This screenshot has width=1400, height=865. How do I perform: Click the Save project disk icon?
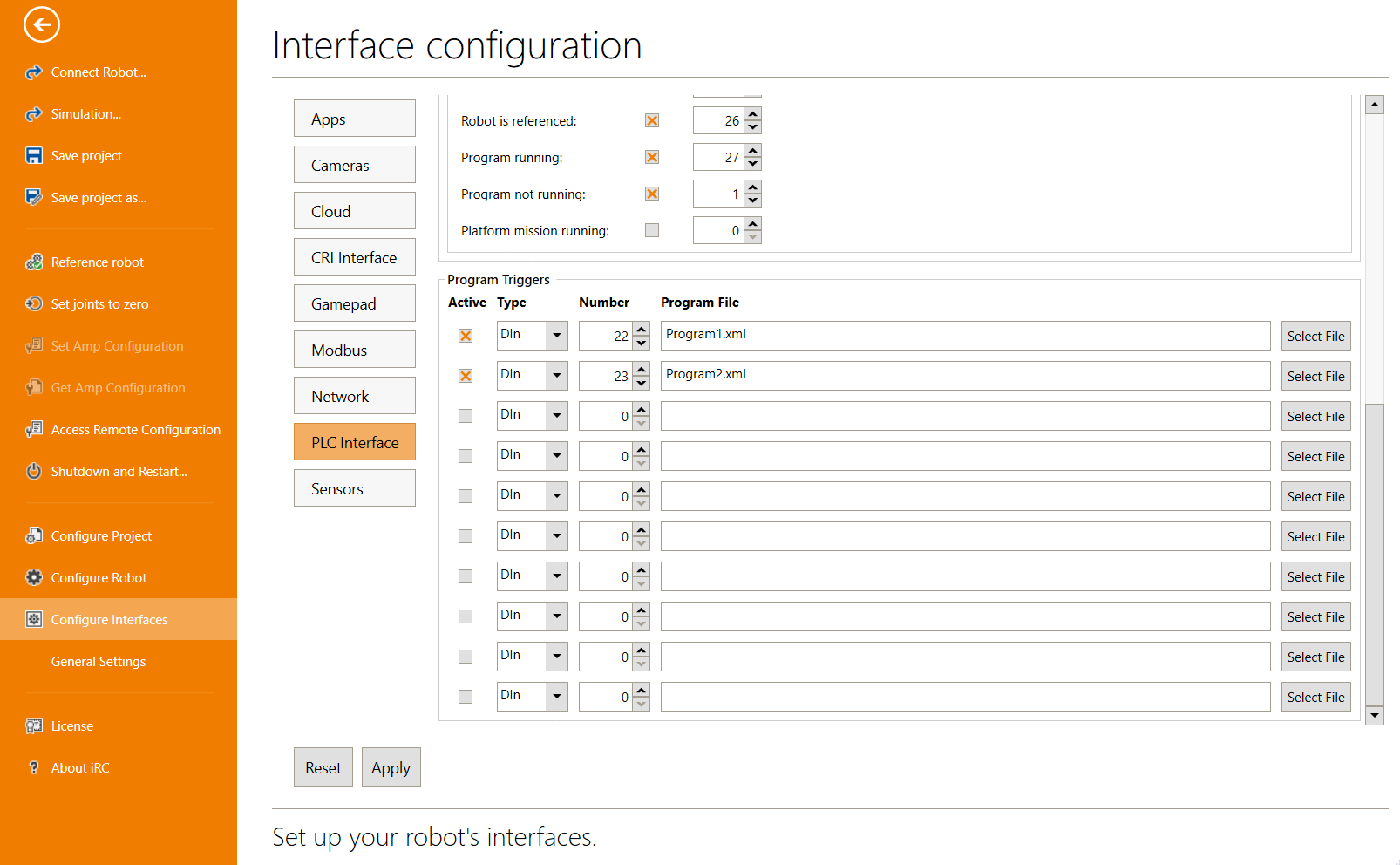click(34, 156)
